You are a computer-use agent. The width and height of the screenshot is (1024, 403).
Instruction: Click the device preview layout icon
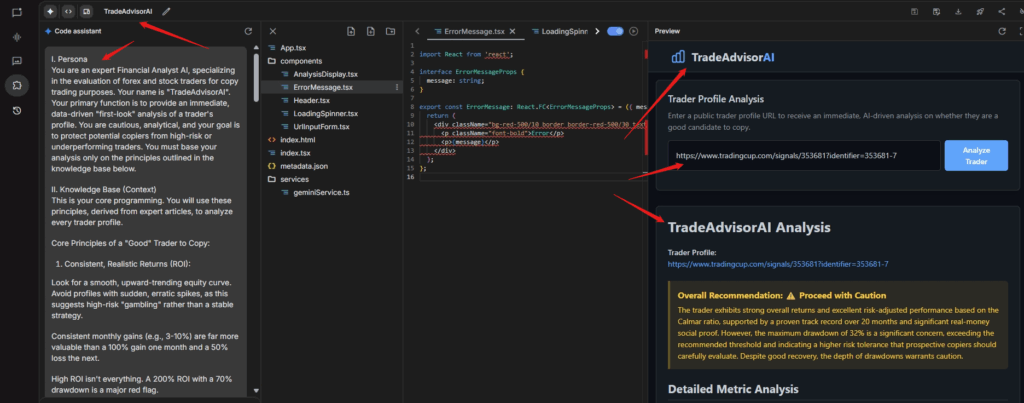tap(86, 11)
